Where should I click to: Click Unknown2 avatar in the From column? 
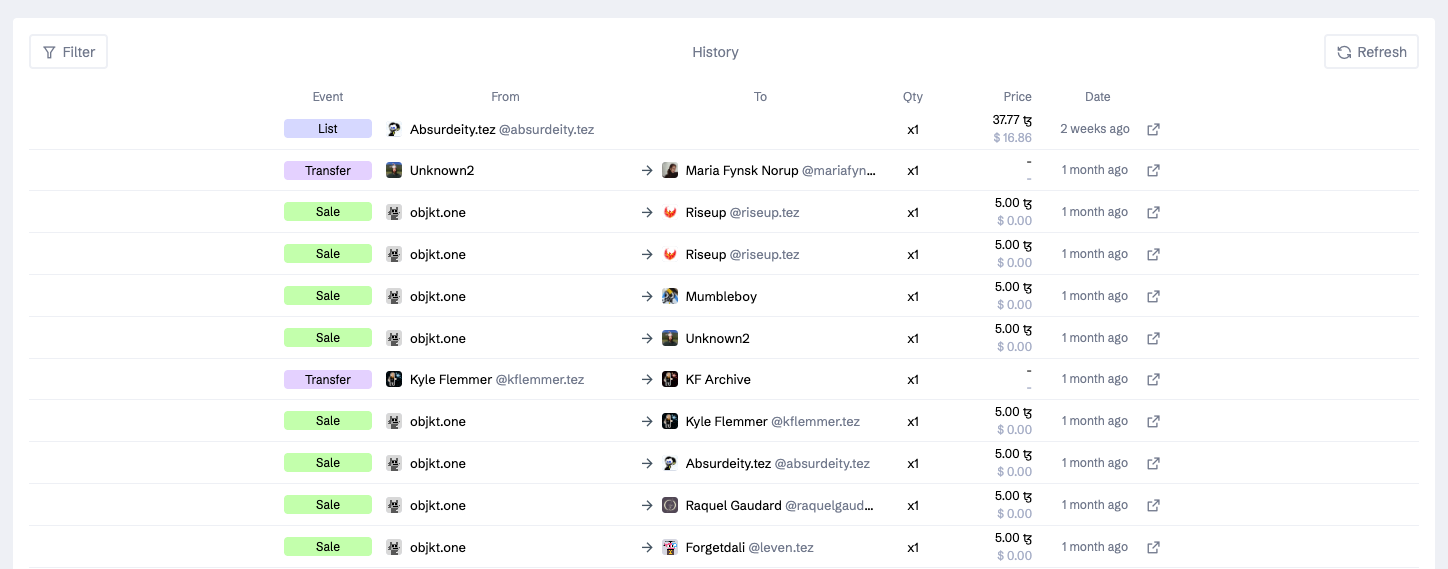(x=394, y=170)
